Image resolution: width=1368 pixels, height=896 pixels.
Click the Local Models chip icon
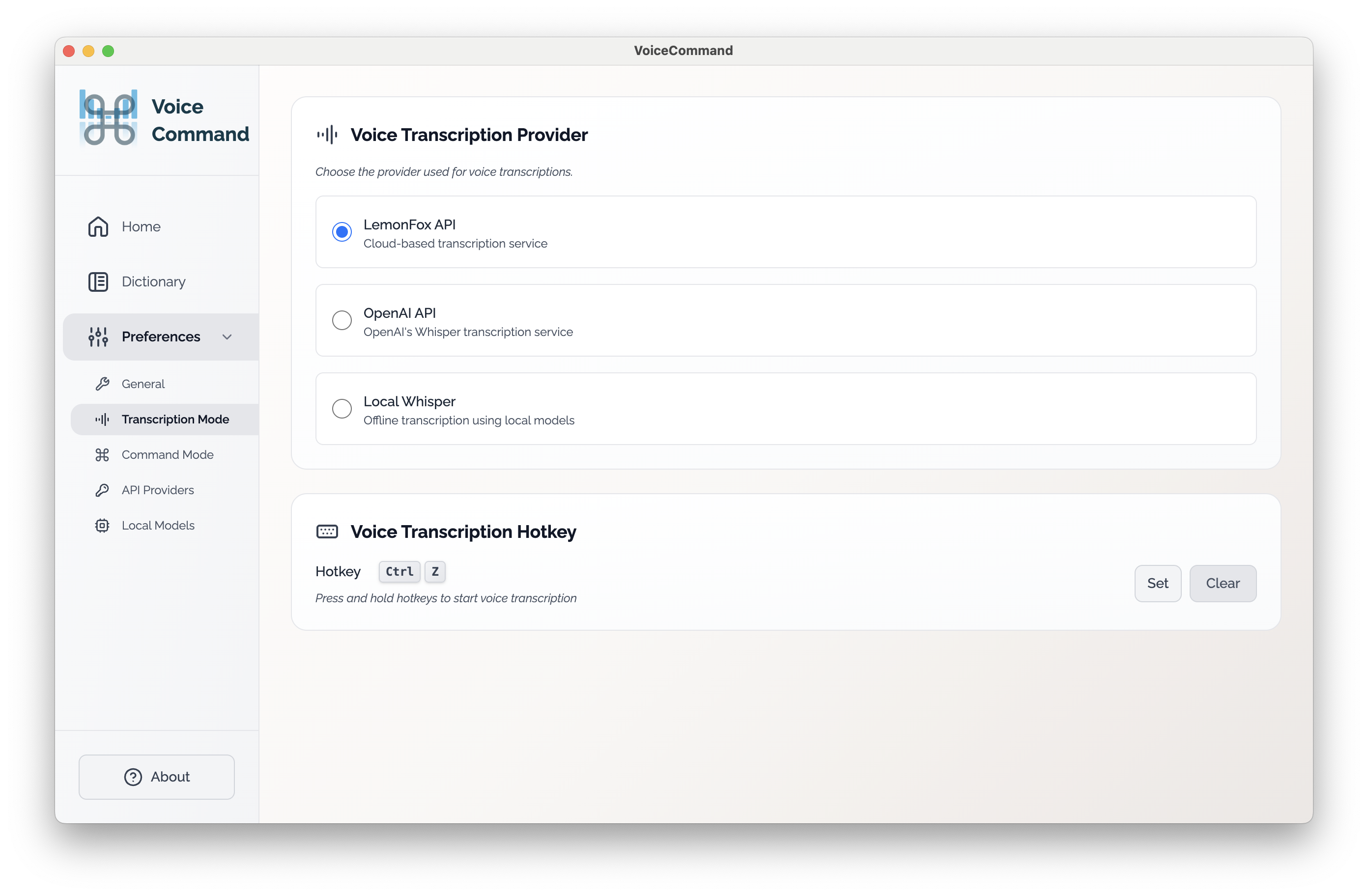(x=103, y=525)
